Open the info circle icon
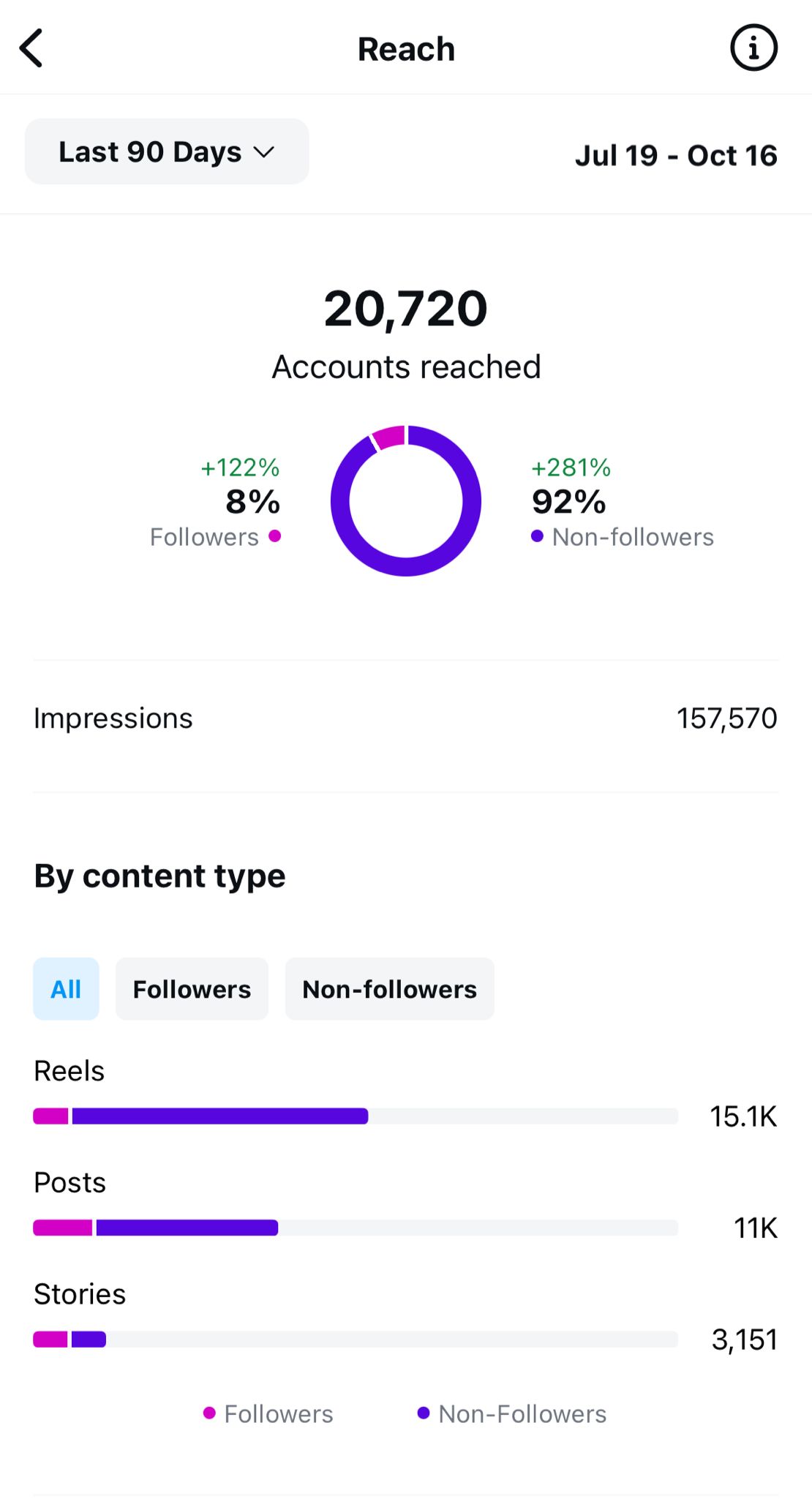The image size is (812, 1499). tap(753, 48)
